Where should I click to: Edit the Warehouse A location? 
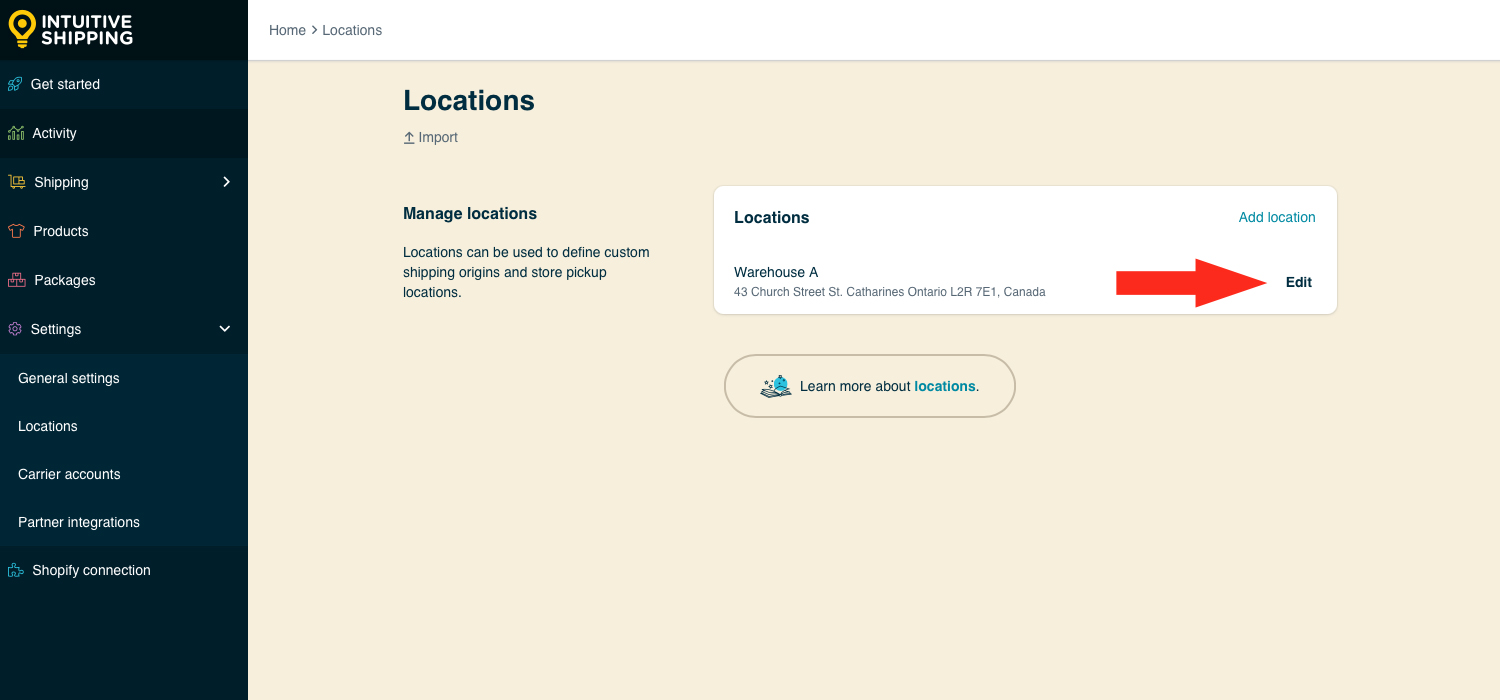click(x=1299, y=282)
